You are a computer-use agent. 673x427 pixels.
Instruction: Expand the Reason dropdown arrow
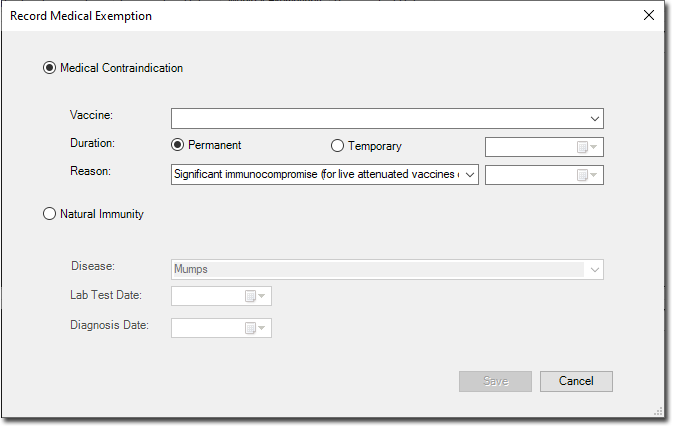click(470, 175)
